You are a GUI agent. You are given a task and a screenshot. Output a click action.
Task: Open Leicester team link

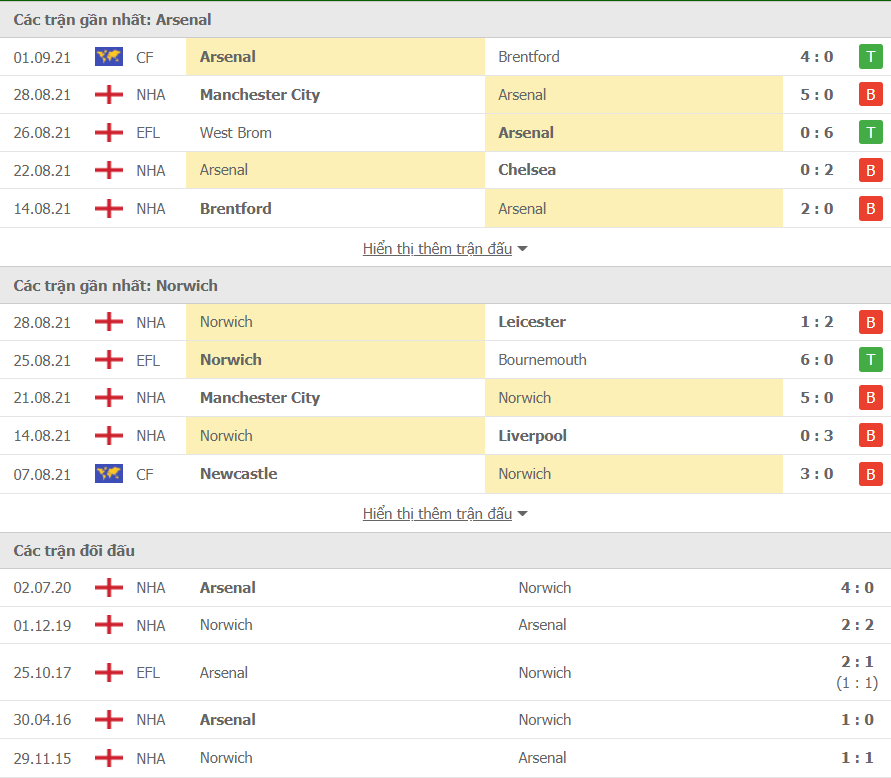coord(532,322)
